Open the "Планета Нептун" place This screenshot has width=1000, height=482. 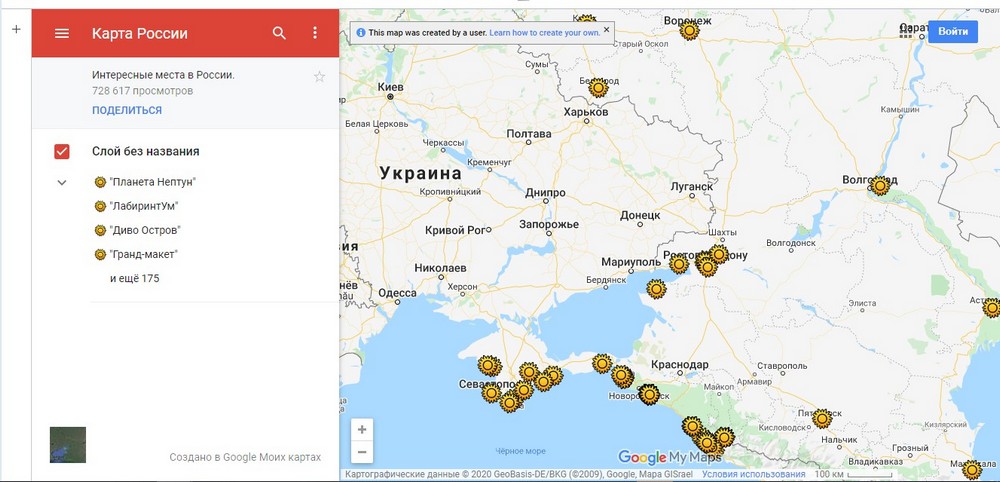point(152,182)
